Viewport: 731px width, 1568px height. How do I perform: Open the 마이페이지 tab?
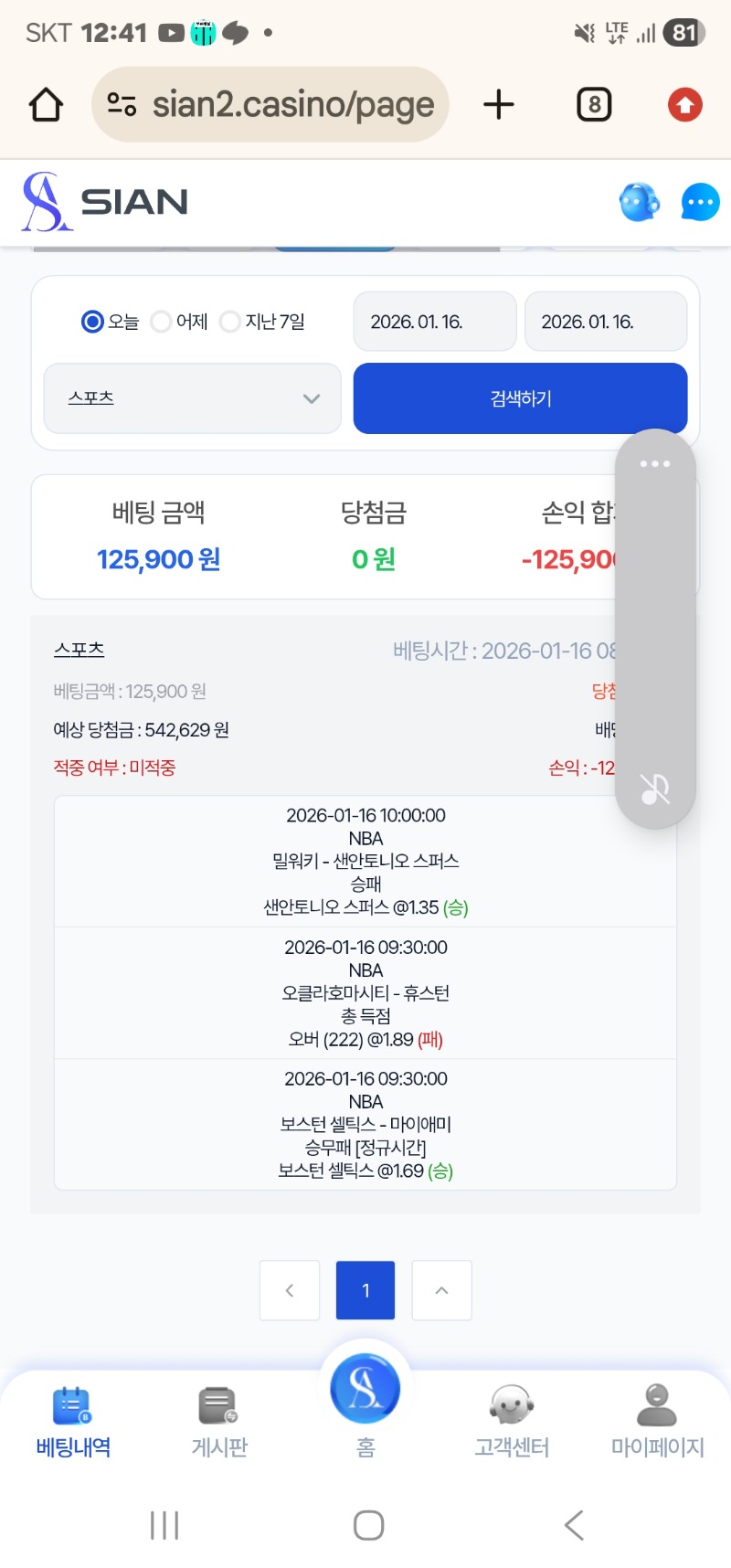tap(657, 1421)
